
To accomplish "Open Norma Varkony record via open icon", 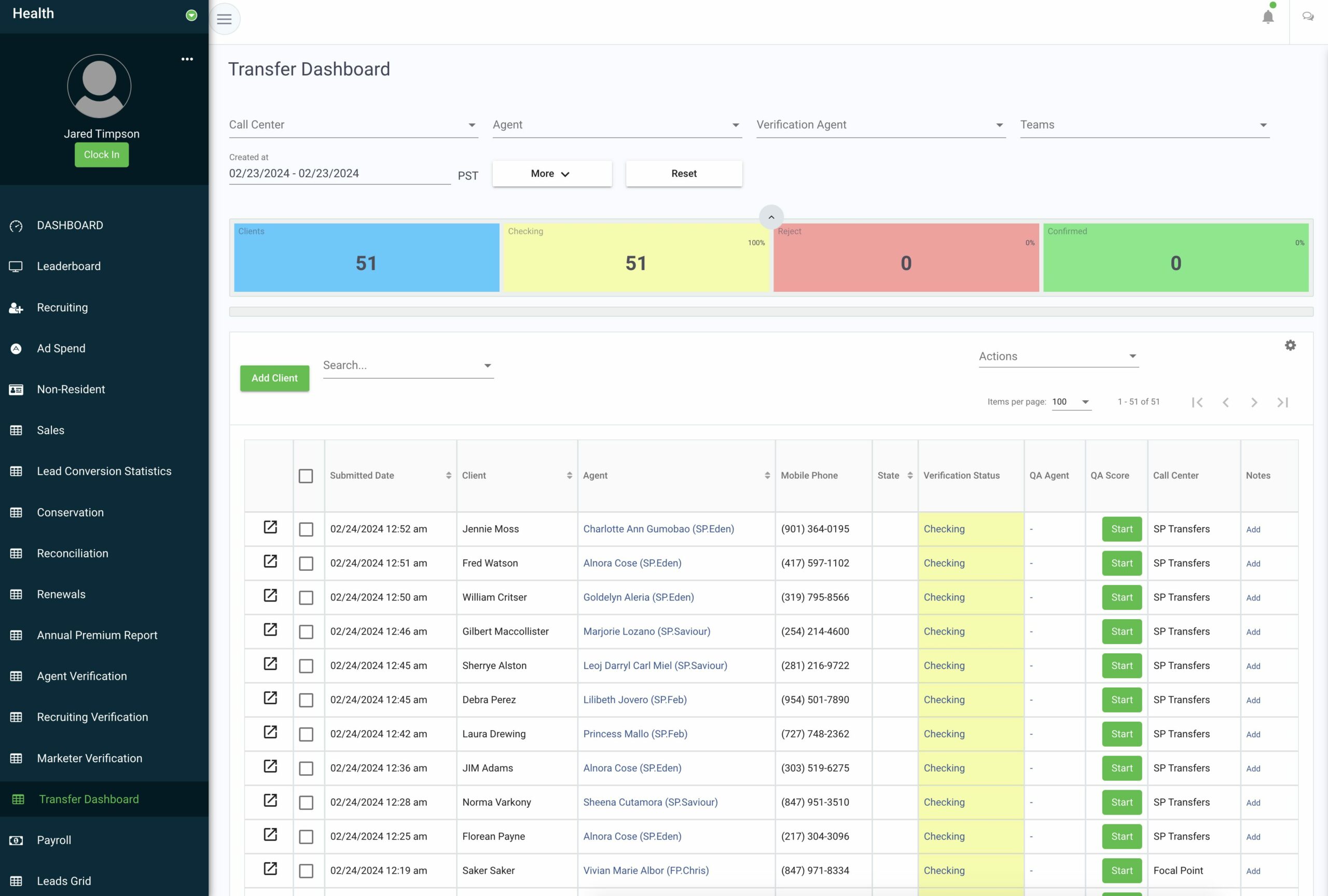I will click(x=270, y=800).
